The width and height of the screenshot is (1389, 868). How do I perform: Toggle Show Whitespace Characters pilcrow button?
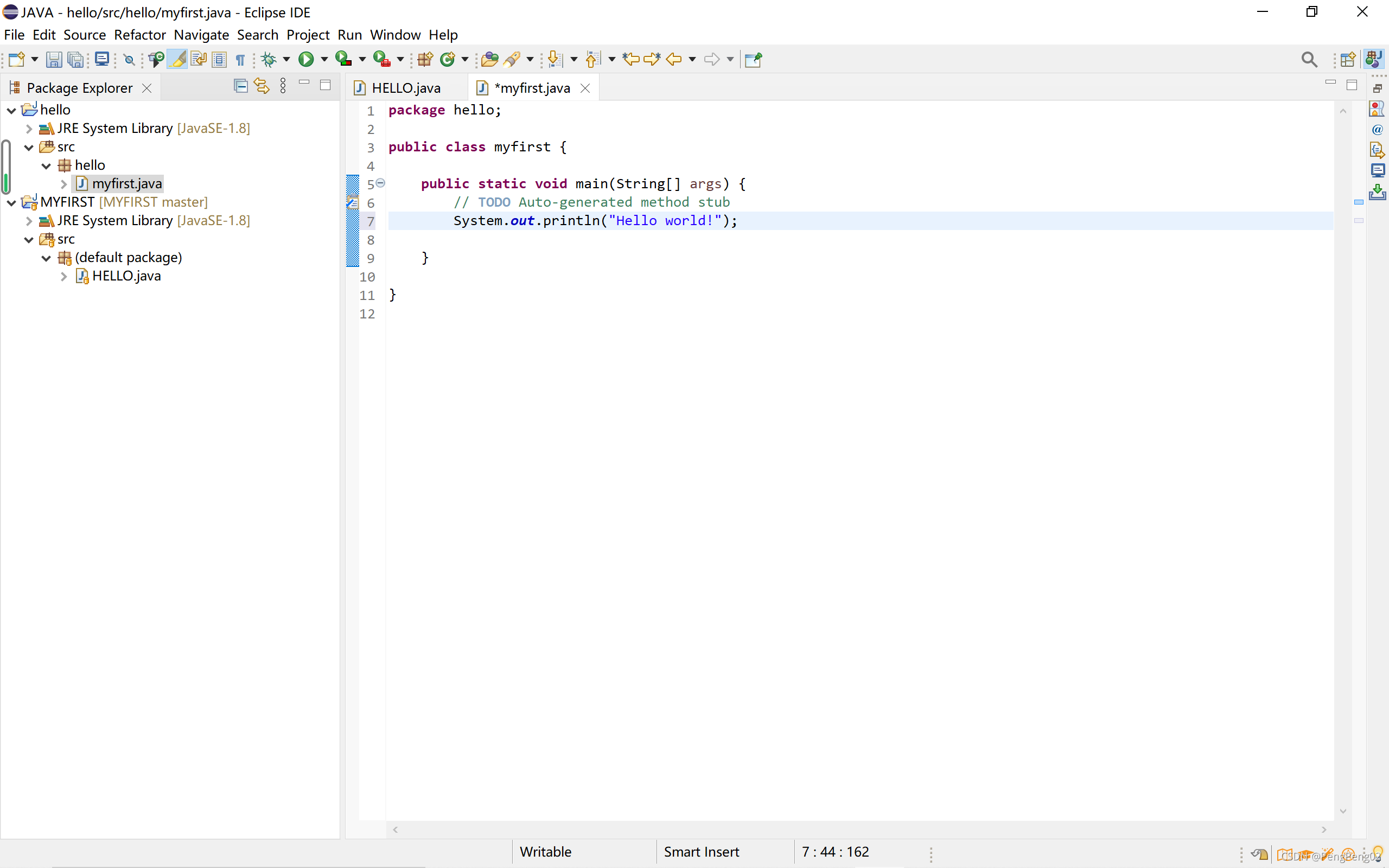pos(240,59)
